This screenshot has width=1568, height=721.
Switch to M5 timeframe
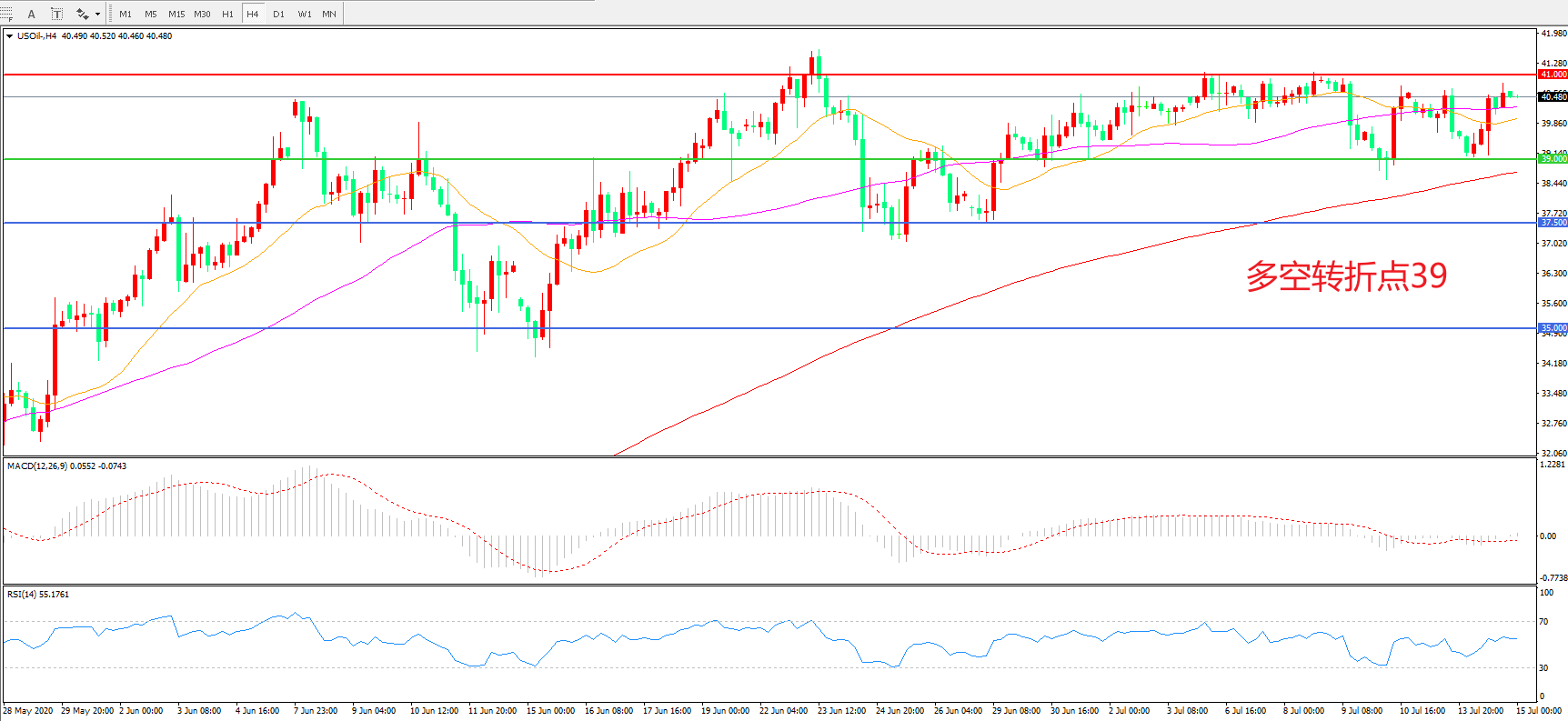click(150, 14)
